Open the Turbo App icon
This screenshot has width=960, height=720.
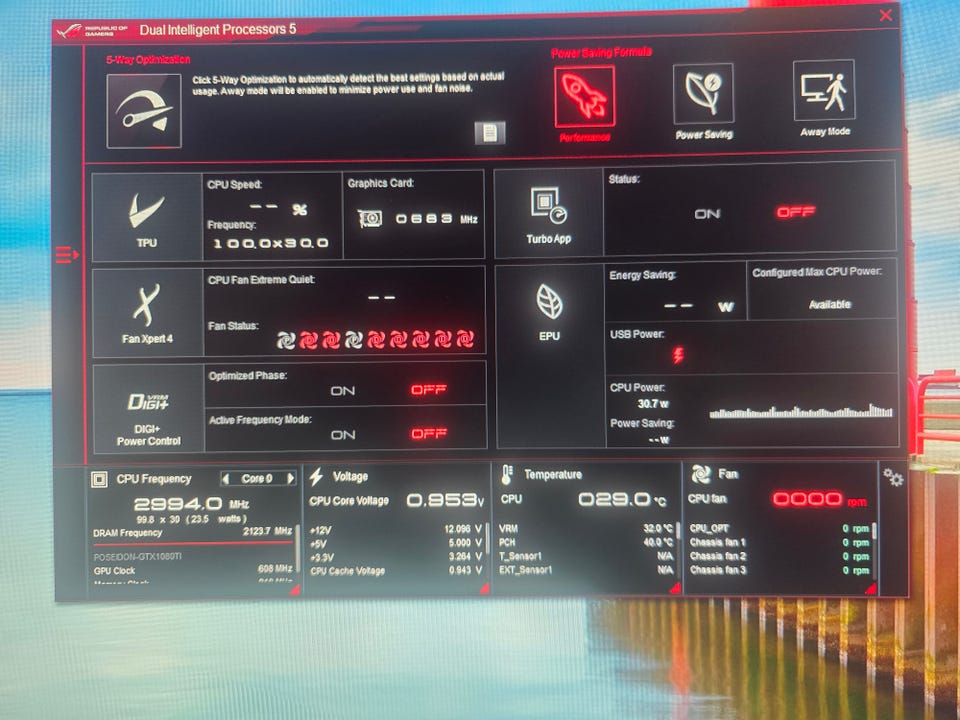[x=549, y=206]
